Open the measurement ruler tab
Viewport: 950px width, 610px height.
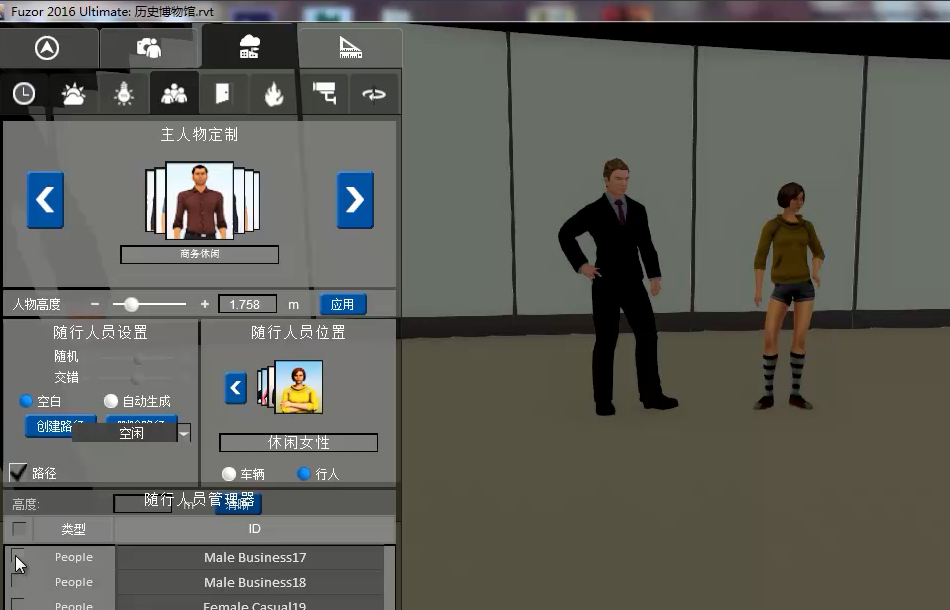tap(350, 48)
